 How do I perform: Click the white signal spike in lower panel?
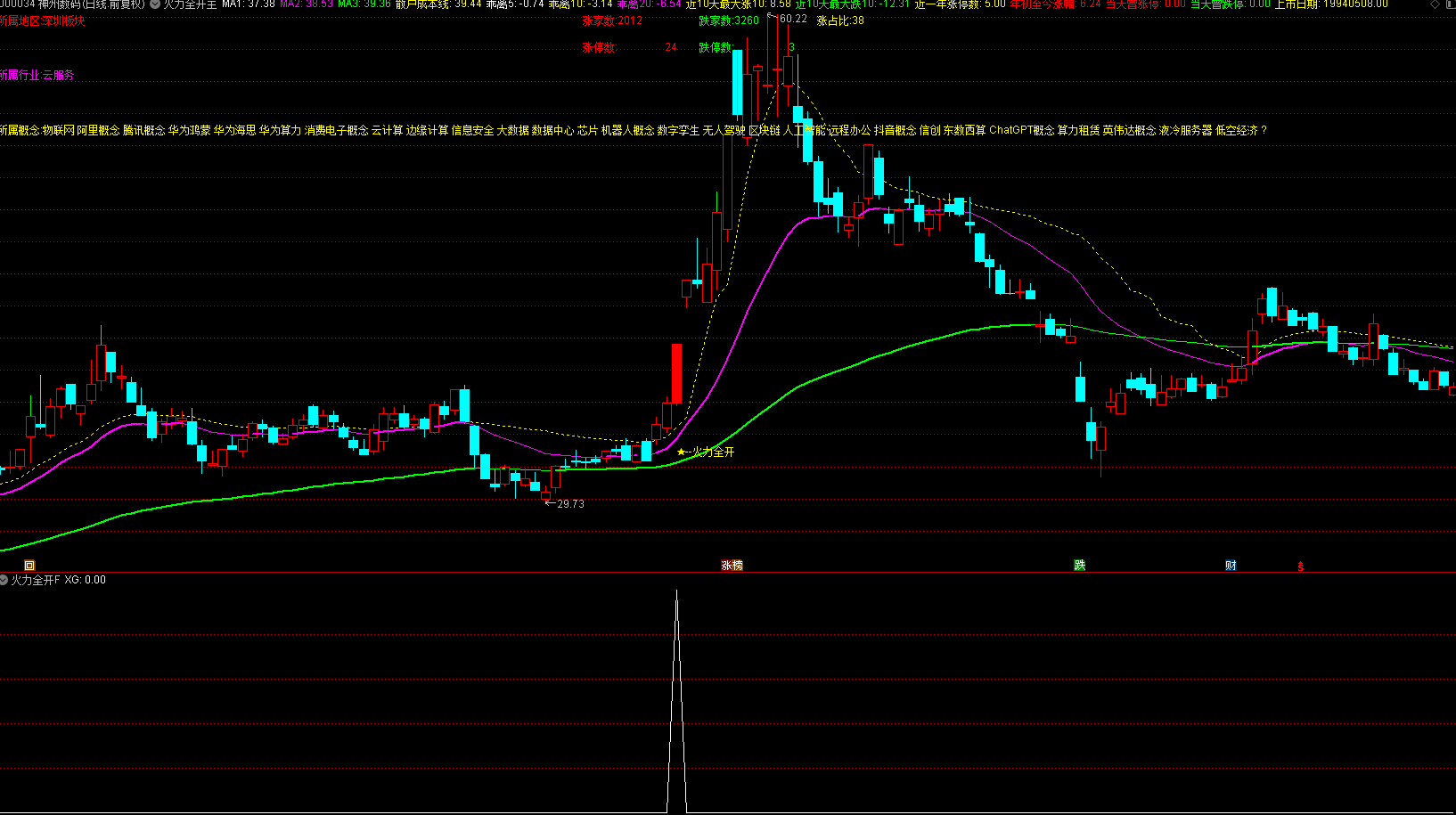[x=676, y=701]
